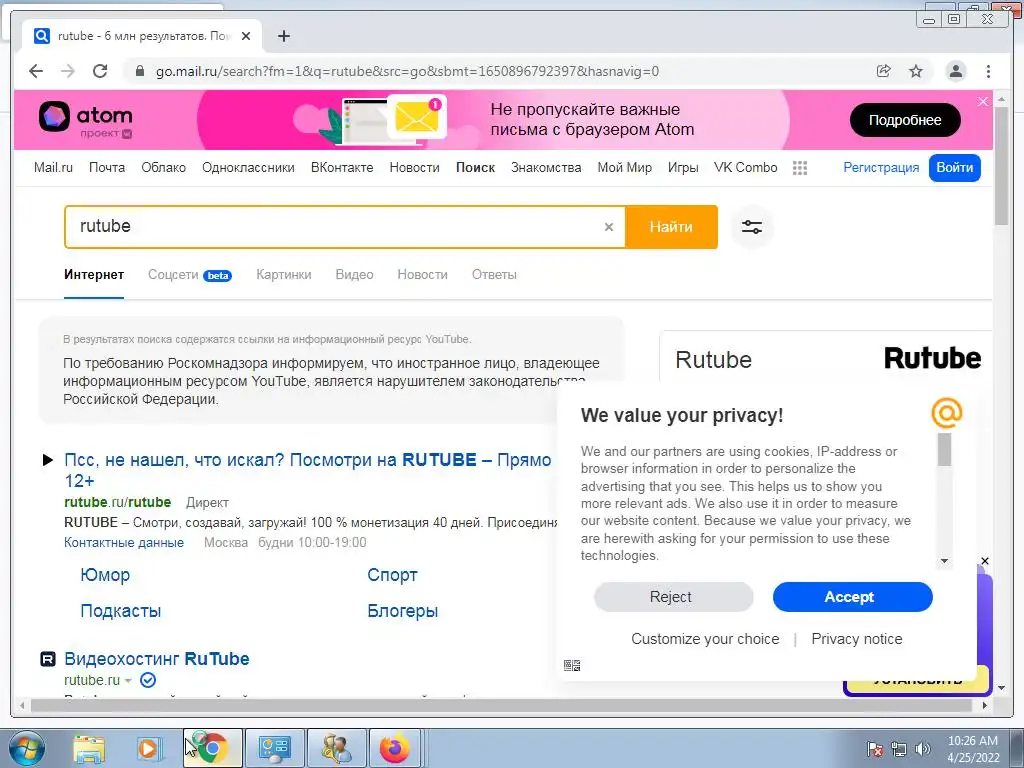Viewport: 1024px width, 768px height.
Task: Clear the search query with the X icon
Action: pyautogui.click(x=609, y=227)
